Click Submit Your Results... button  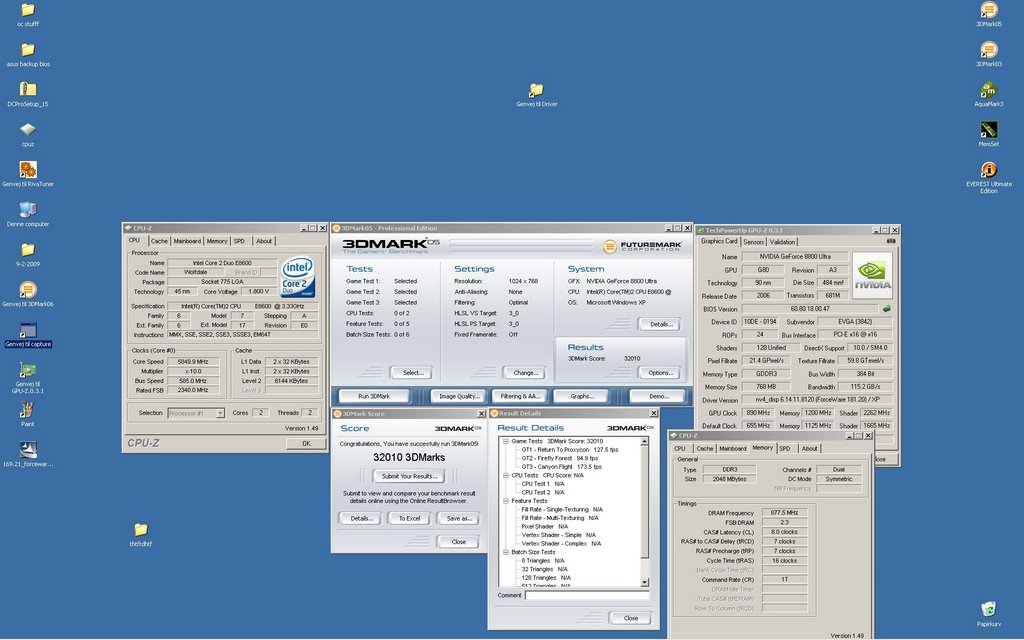(409, 476)
